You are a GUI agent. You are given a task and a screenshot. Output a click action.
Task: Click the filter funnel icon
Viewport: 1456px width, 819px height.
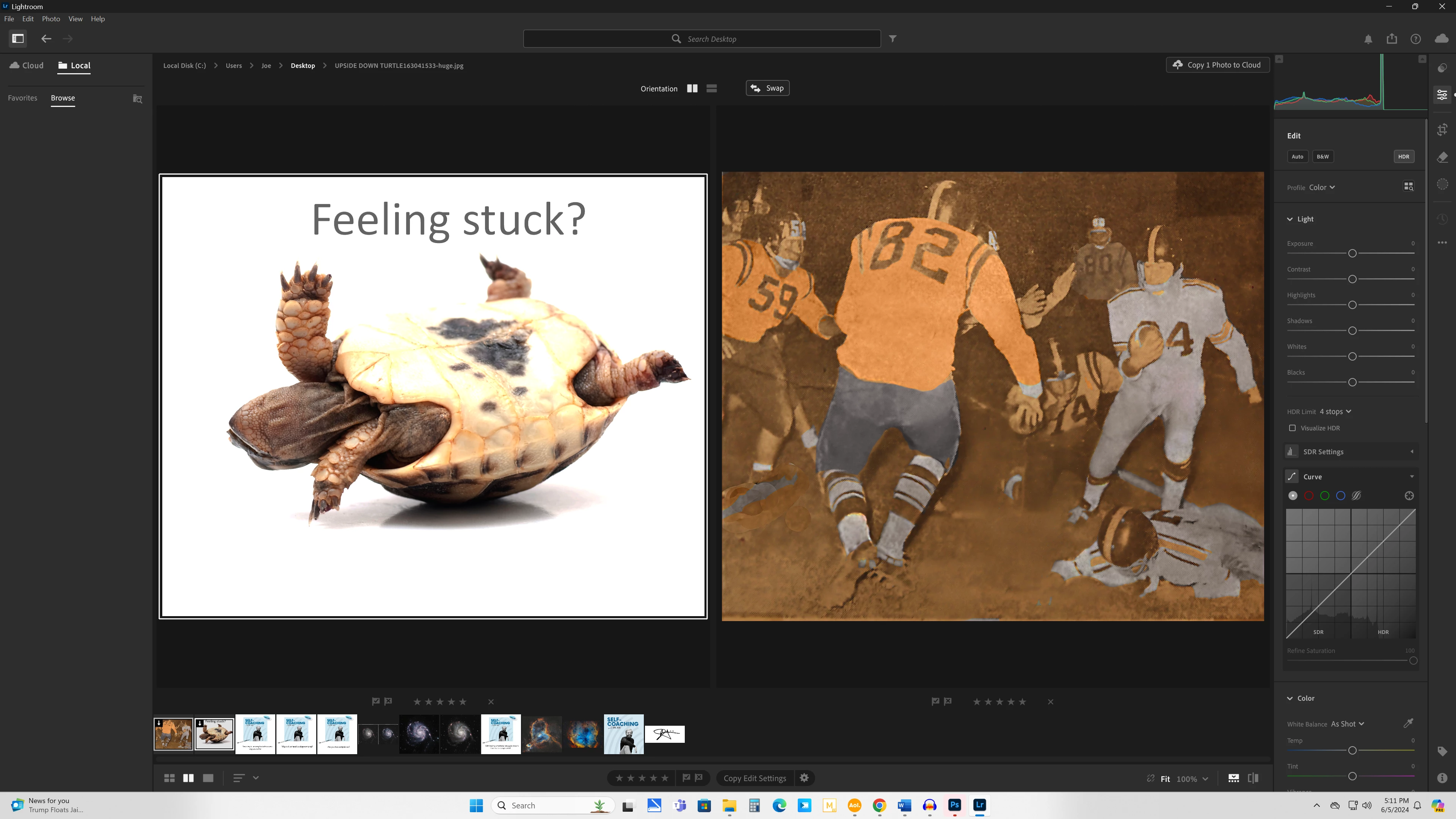click(893, 38)
